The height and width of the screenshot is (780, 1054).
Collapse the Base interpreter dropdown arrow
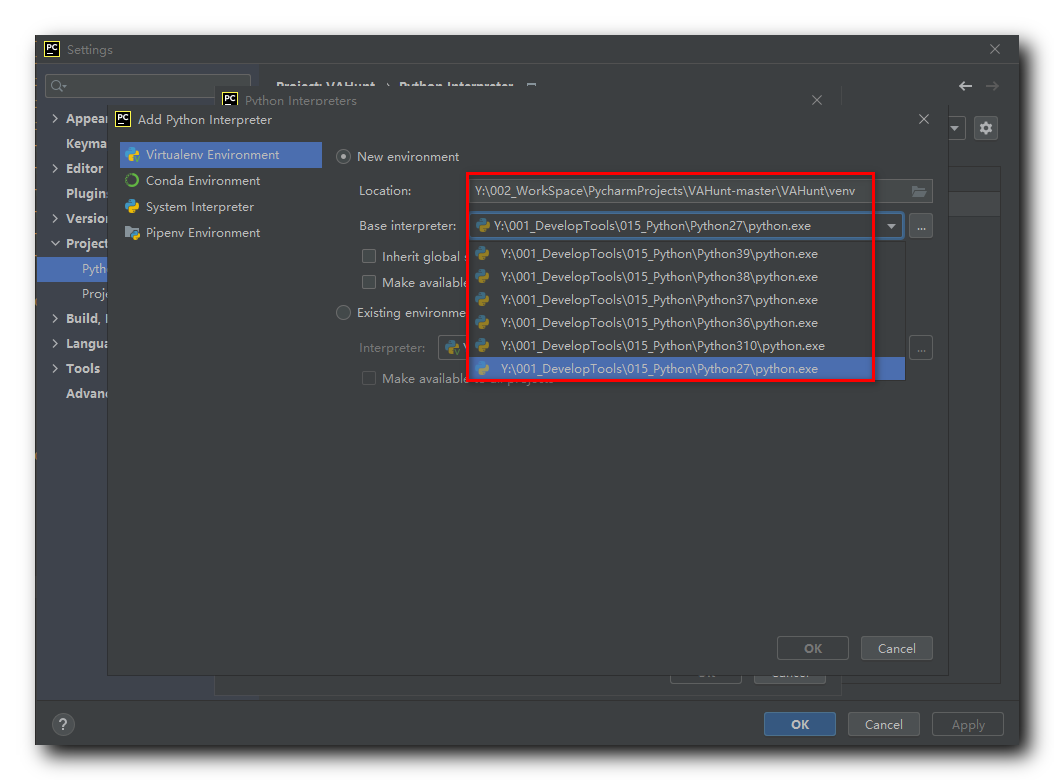click(x=891, y=226)
